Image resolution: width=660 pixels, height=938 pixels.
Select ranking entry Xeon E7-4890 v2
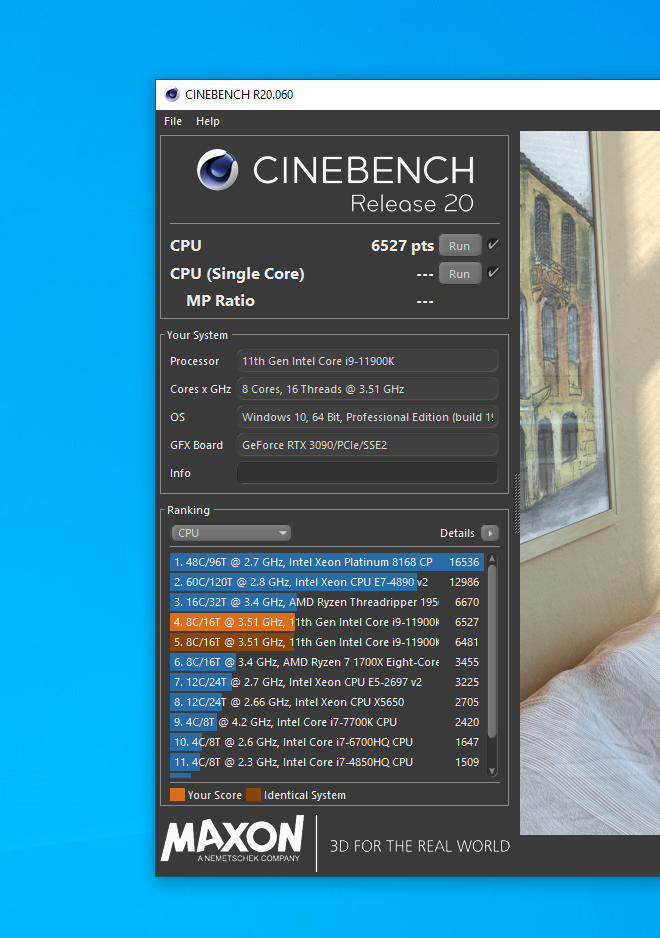coord(327,582)
